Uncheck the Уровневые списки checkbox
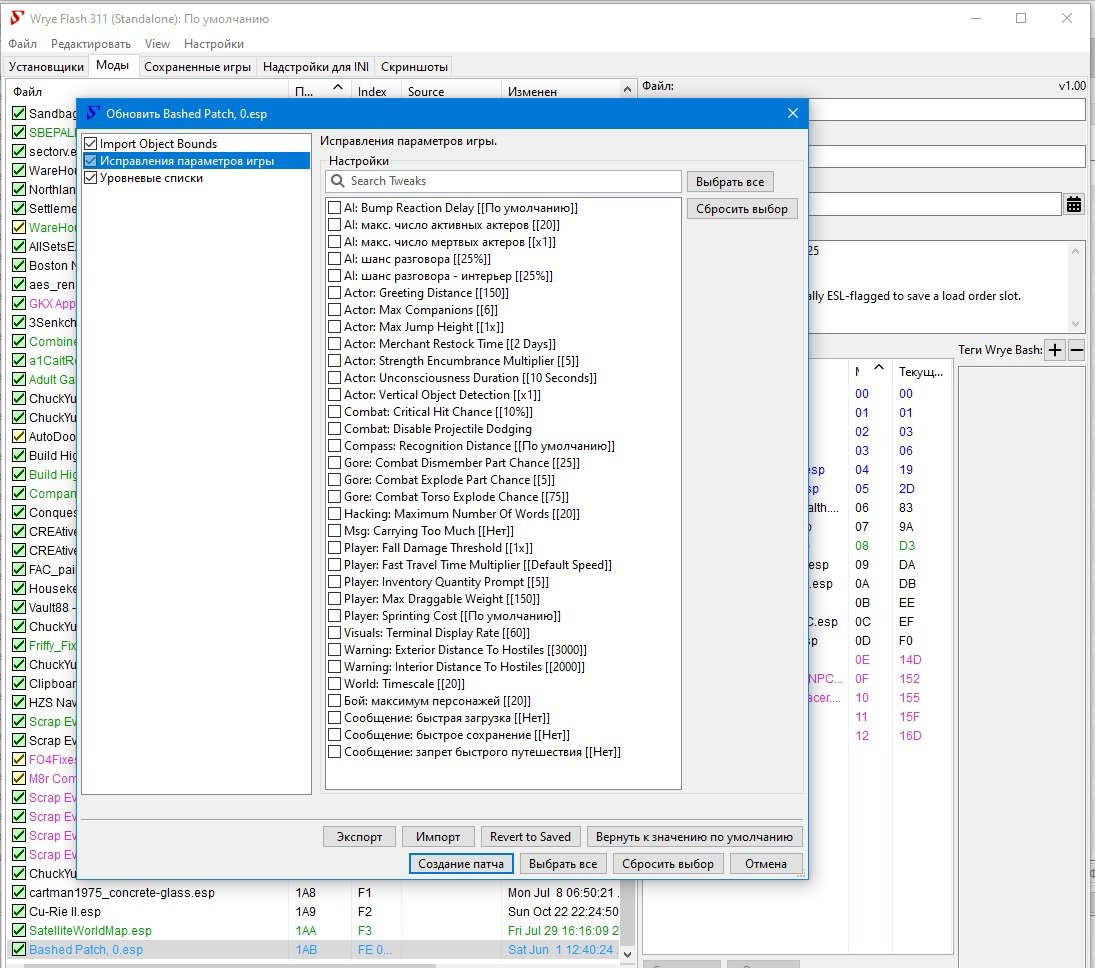The height and width of the screenshot is (968, 1095). click(92, 178)
